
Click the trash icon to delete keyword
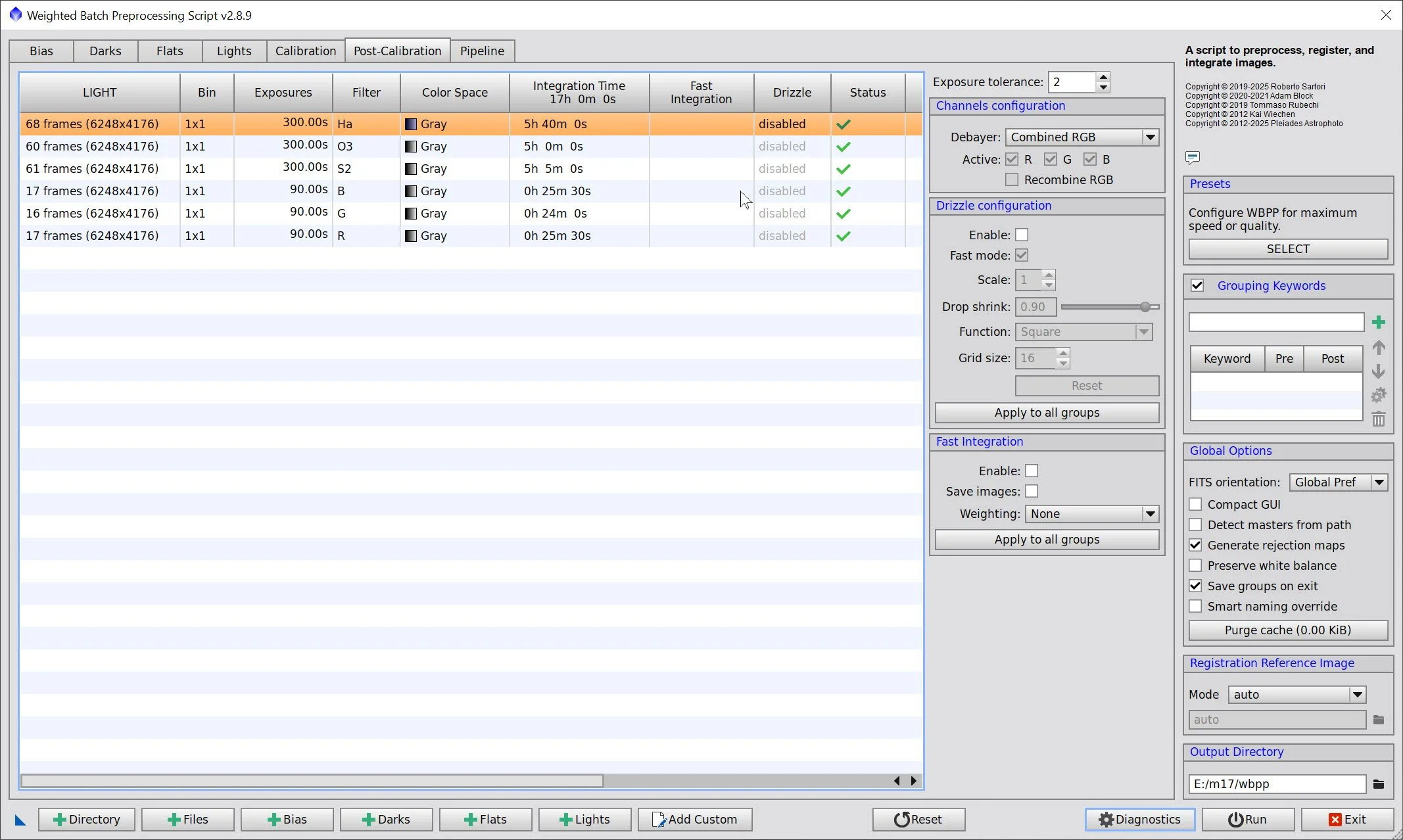[1379, 419]
